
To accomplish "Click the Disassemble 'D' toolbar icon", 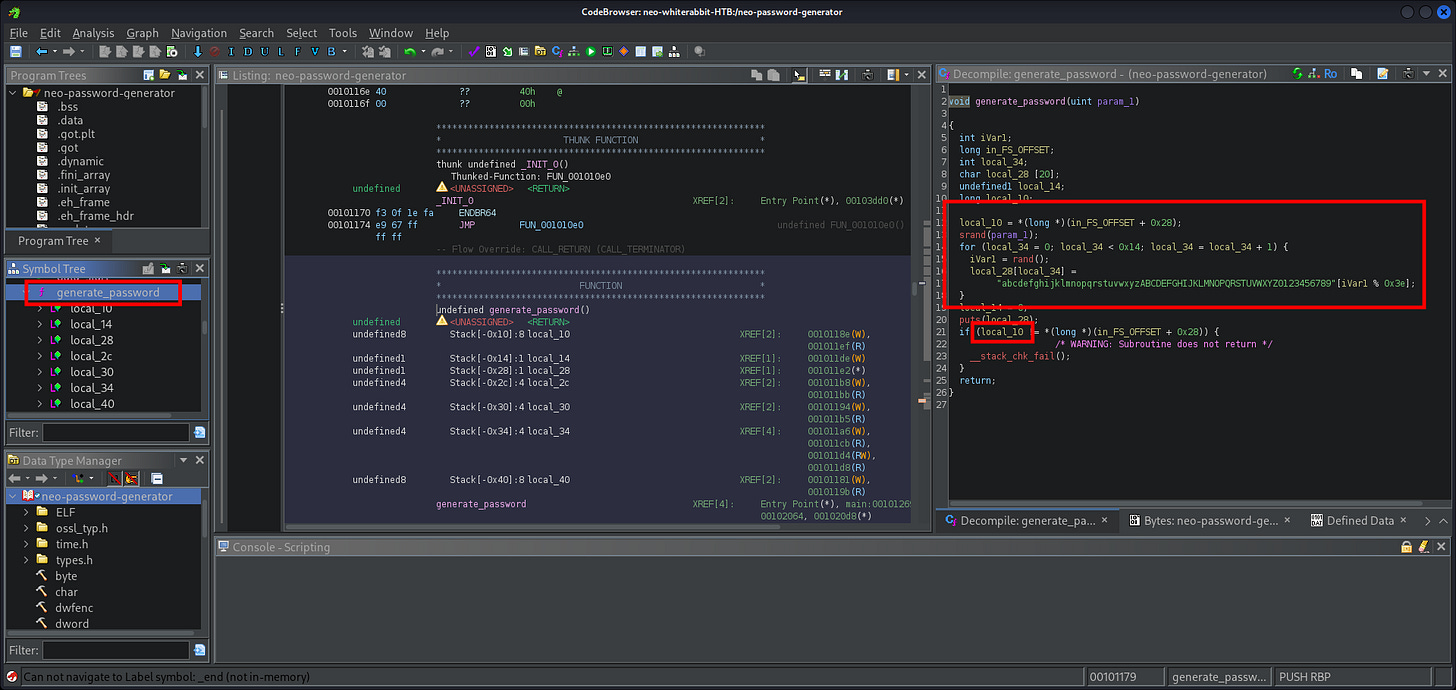I will [x=247, y=52].
